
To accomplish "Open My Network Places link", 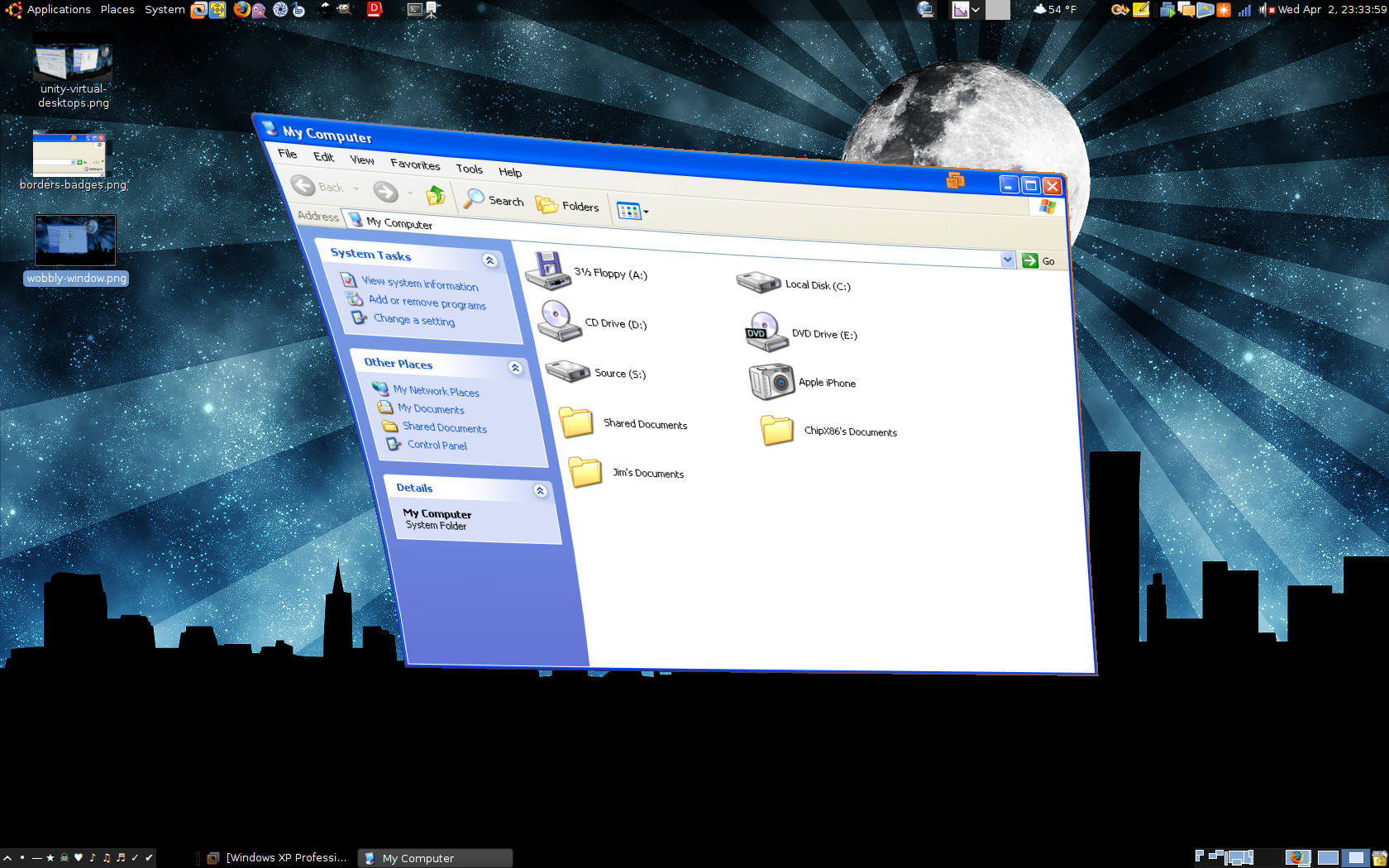I will pyautogui.click(x=437, y=391).
